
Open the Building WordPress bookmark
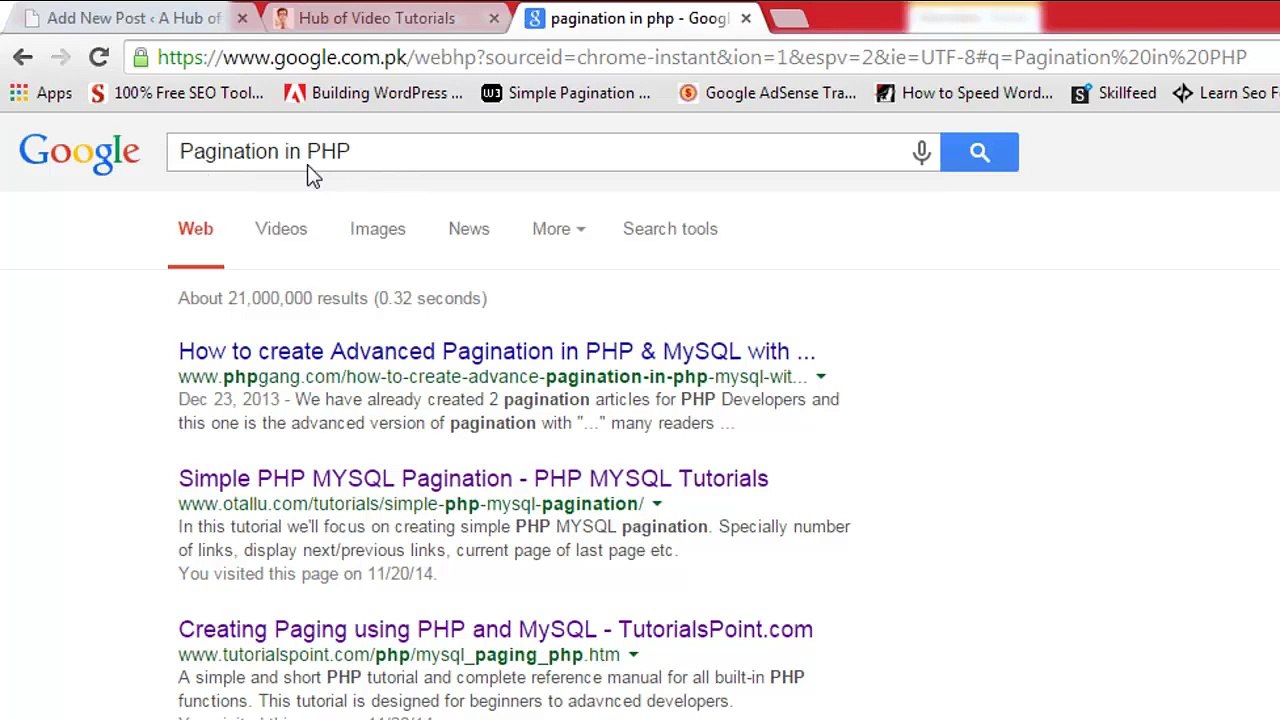(374, 93)
